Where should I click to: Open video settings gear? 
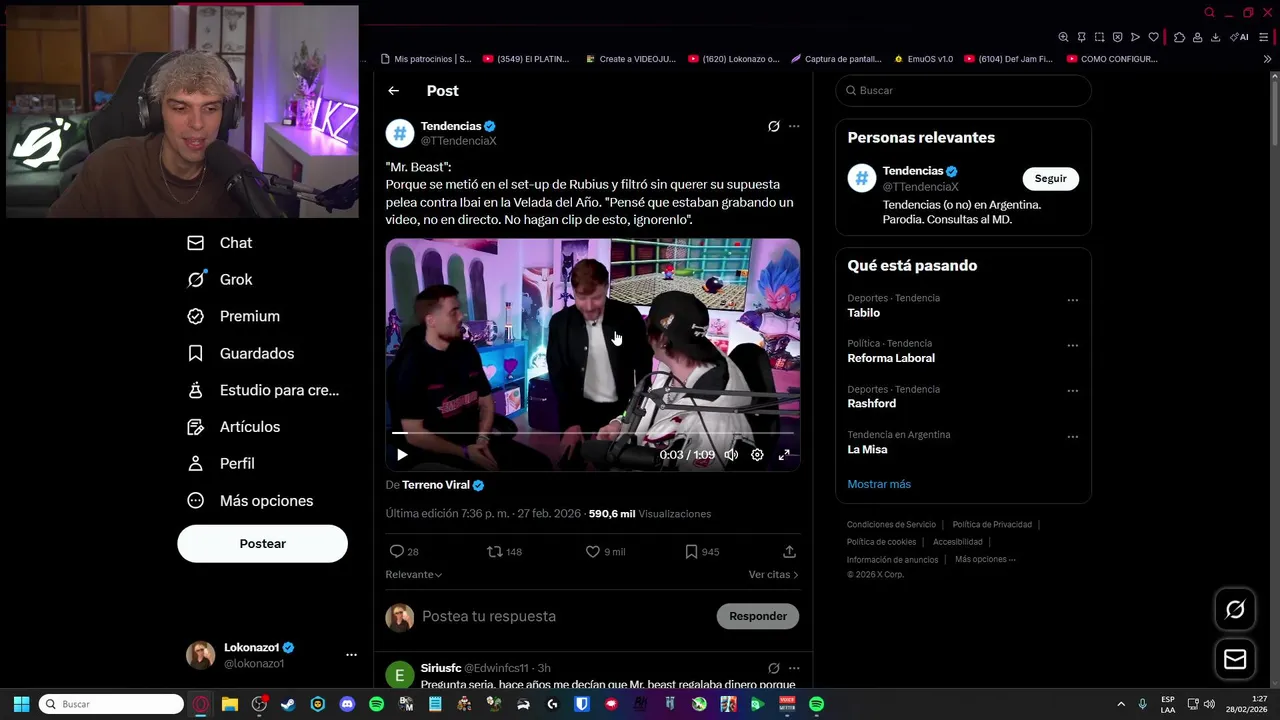[x=757, y=455]
